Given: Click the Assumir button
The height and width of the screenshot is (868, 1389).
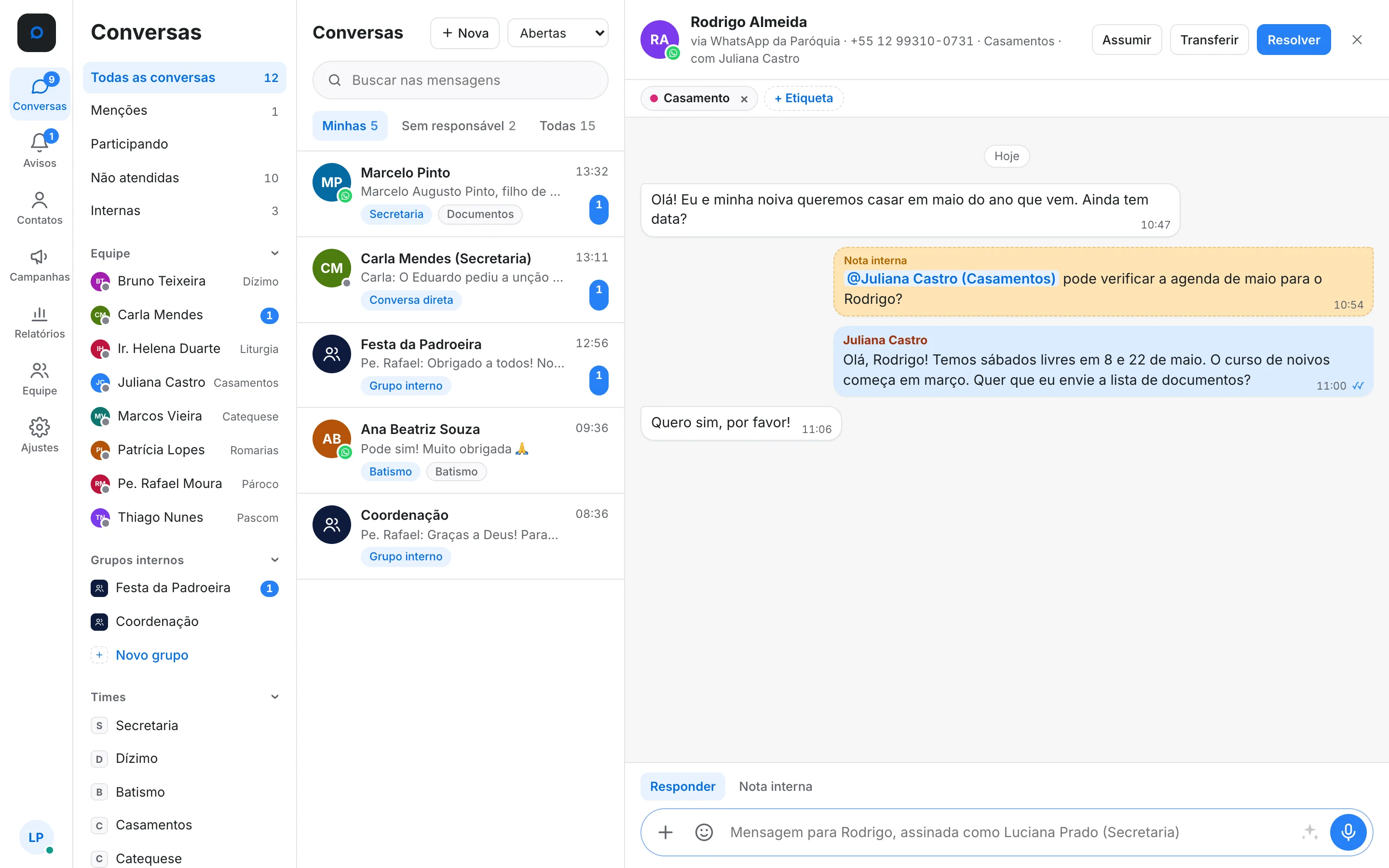Looking at the screenshot, I should click(1126, 40).
